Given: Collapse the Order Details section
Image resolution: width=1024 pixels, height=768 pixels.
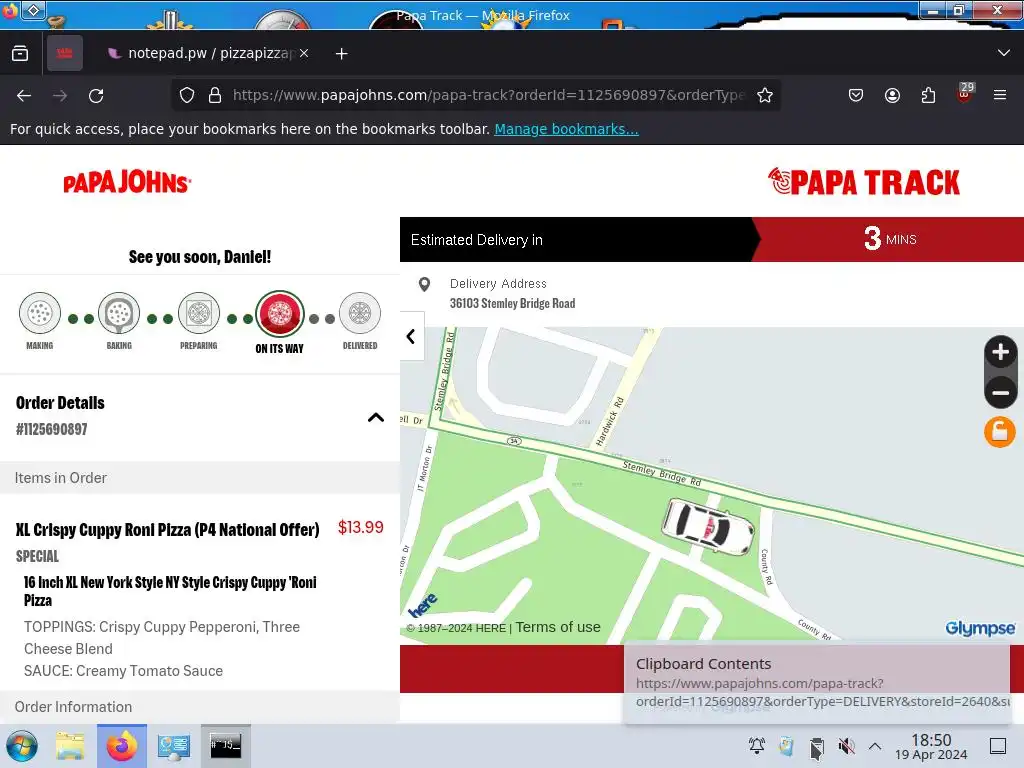Looking at the screenshot, I should click(x=376, y=417).
